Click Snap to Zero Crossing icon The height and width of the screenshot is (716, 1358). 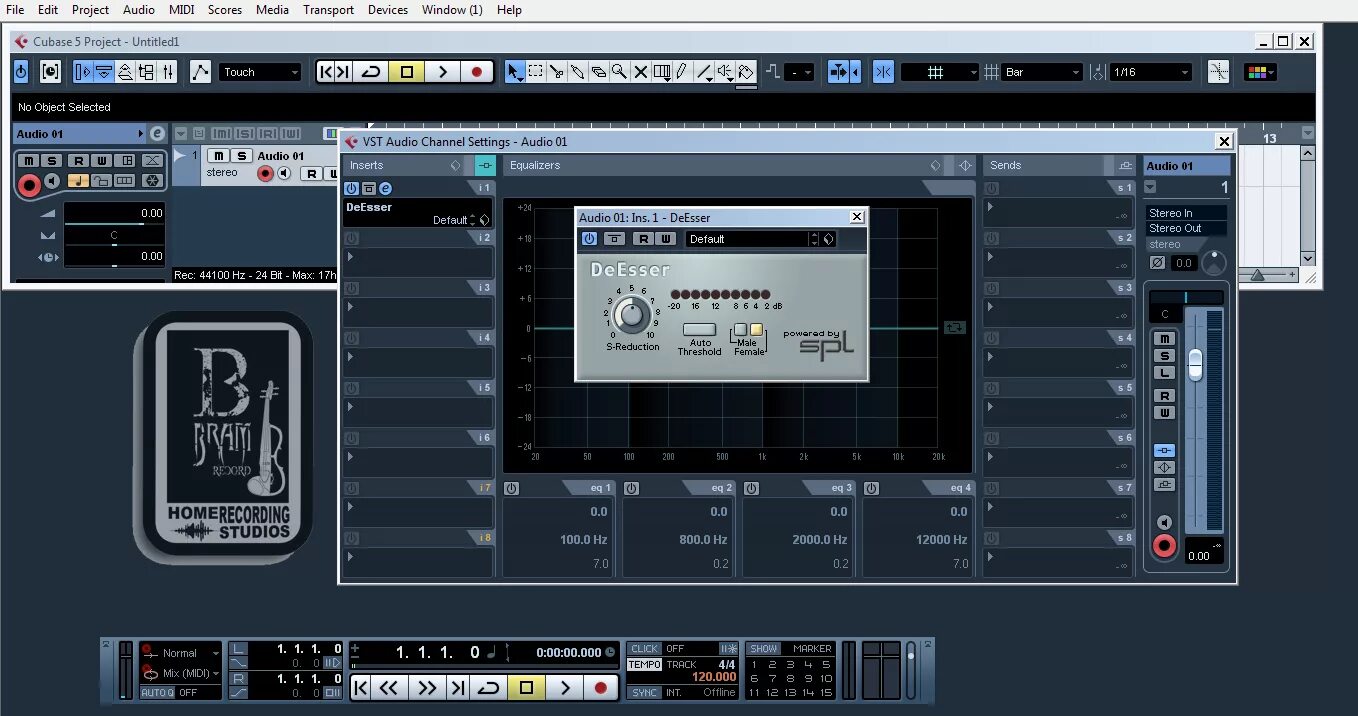pyautogui.click(x=1218, y=72)
